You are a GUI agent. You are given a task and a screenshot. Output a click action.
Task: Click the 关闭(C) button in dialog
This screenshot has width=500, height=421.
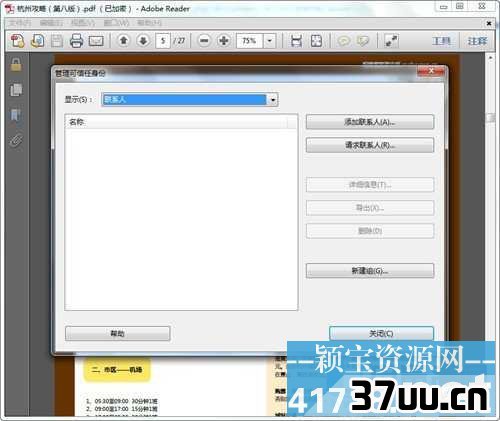point(381,333)
